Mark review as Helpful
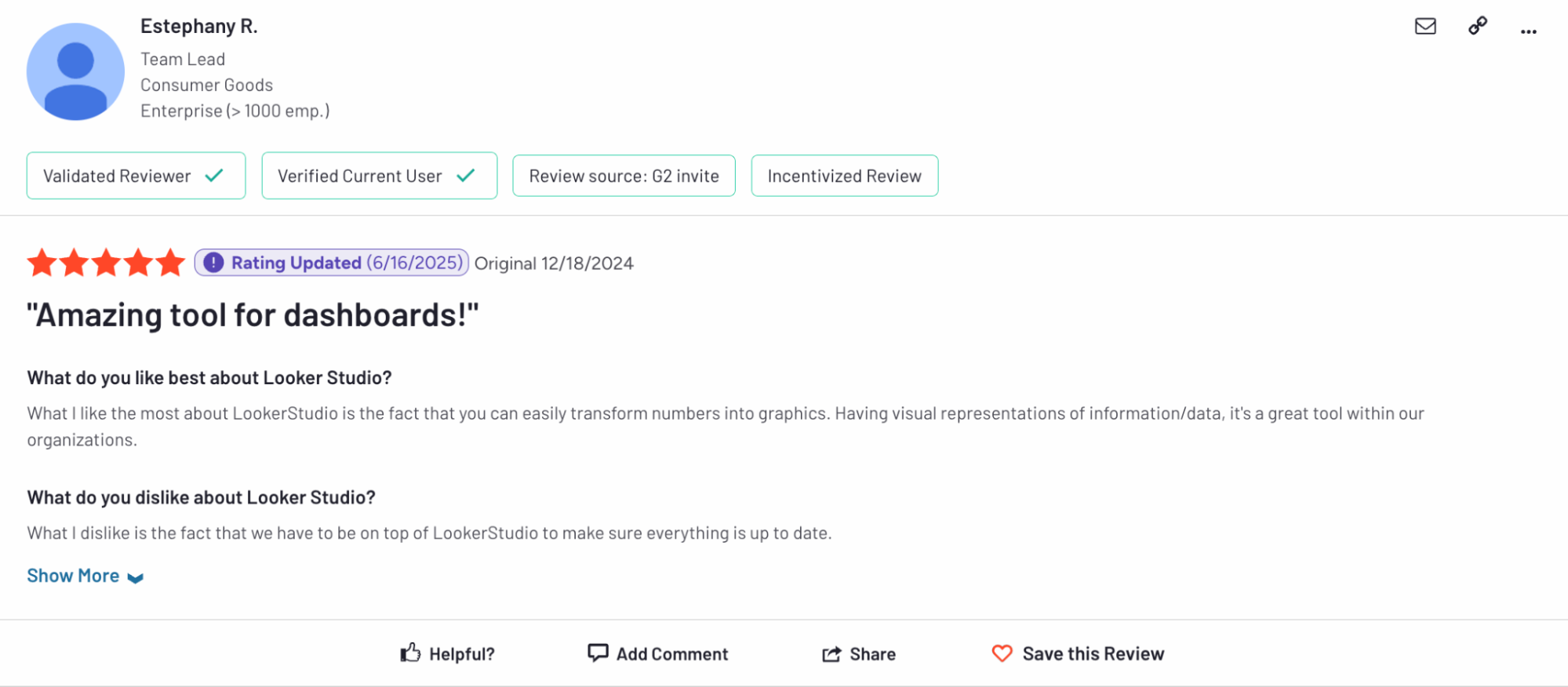The width and height of the screenshot is (1568, 687). click(x=447, y=653)
